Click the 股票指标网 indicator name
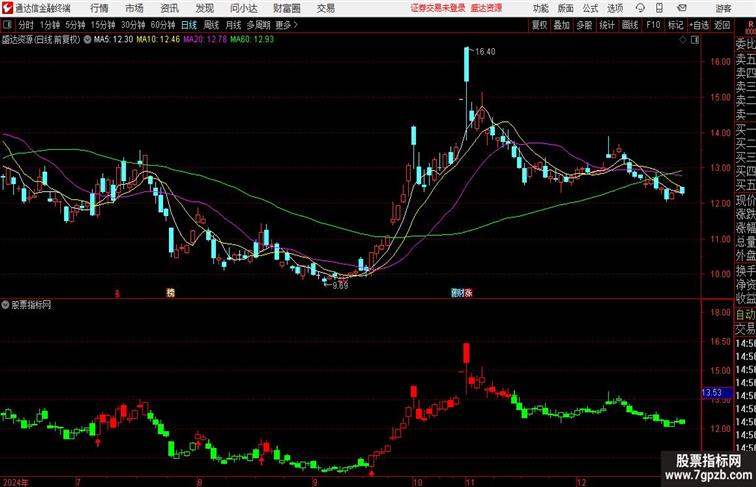This screenshot has height=487, width=756. pyautogui.click(x=31, y=305)
